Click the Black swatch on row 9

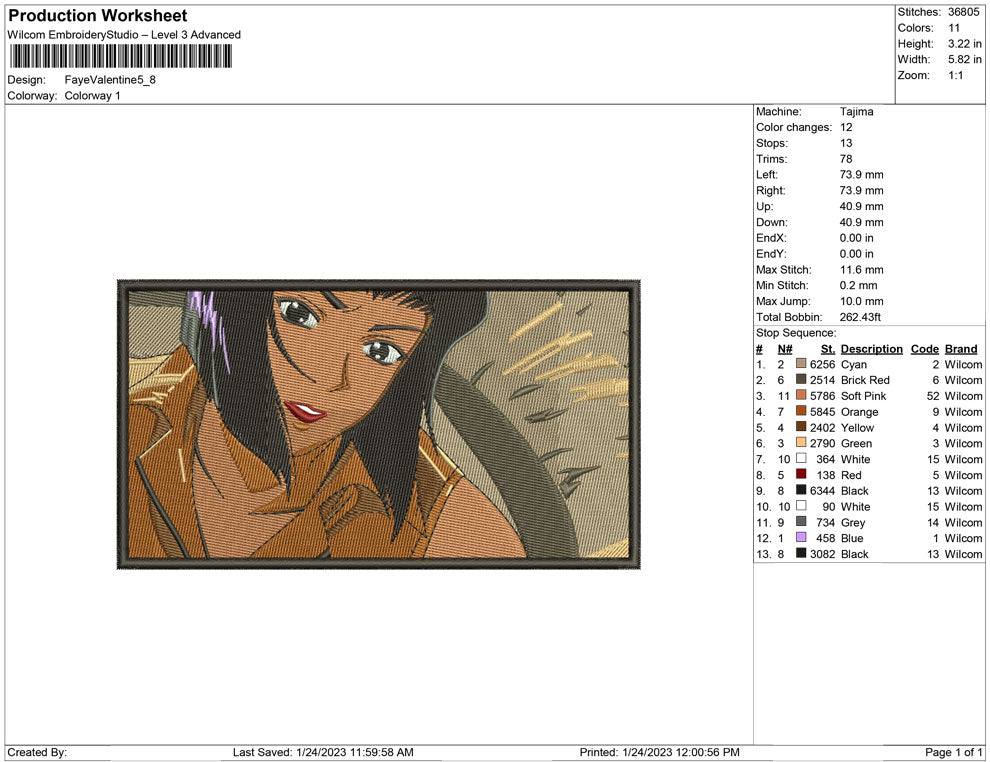point(801,491)
